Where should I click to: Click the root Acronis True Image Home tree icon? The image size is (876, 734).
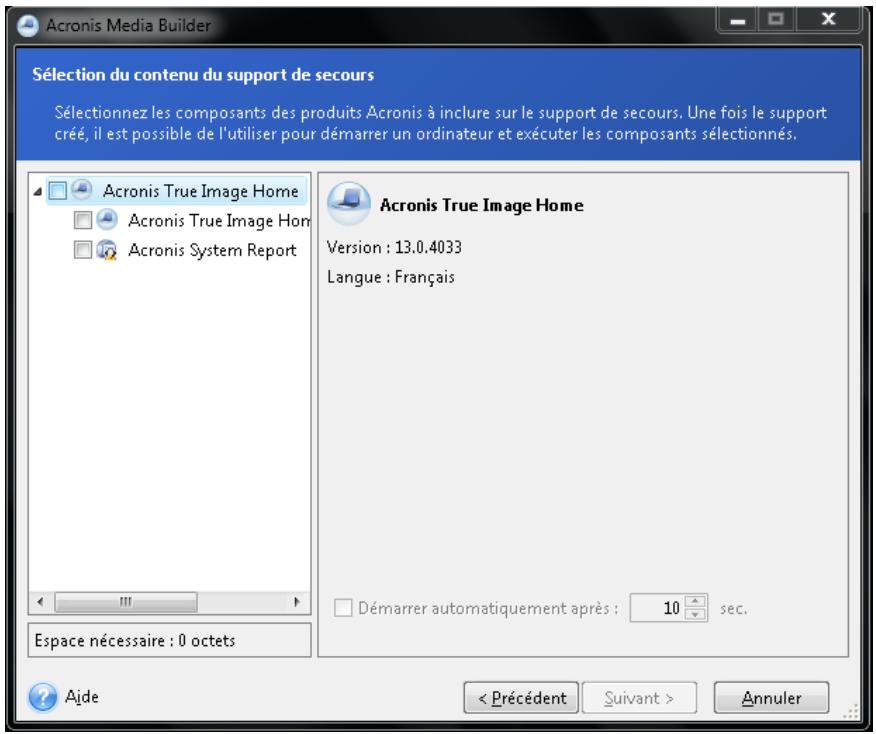(x=82, y=190)
